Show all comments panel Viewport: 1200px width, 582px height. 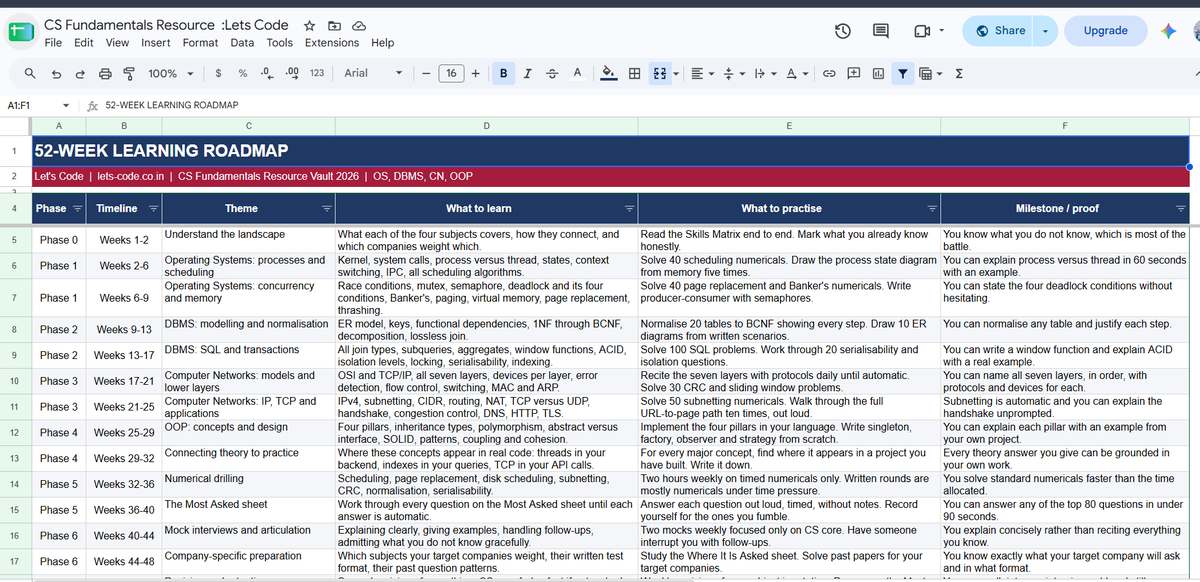(x=881, y=31)
